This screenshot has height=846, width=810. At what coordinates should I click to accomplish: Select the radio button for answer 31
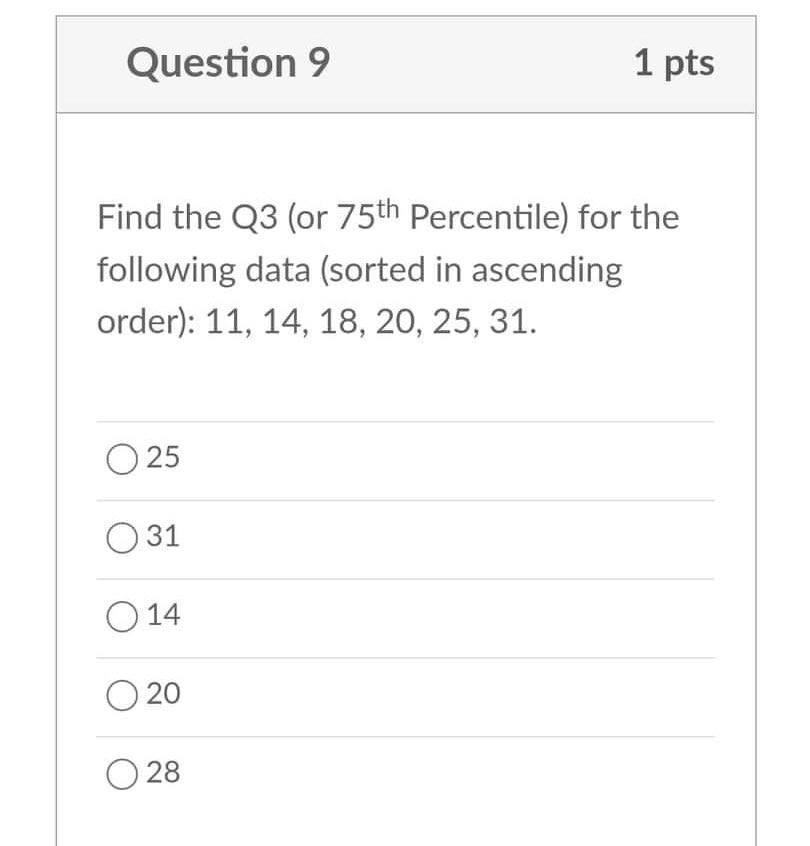click(121, 537)
